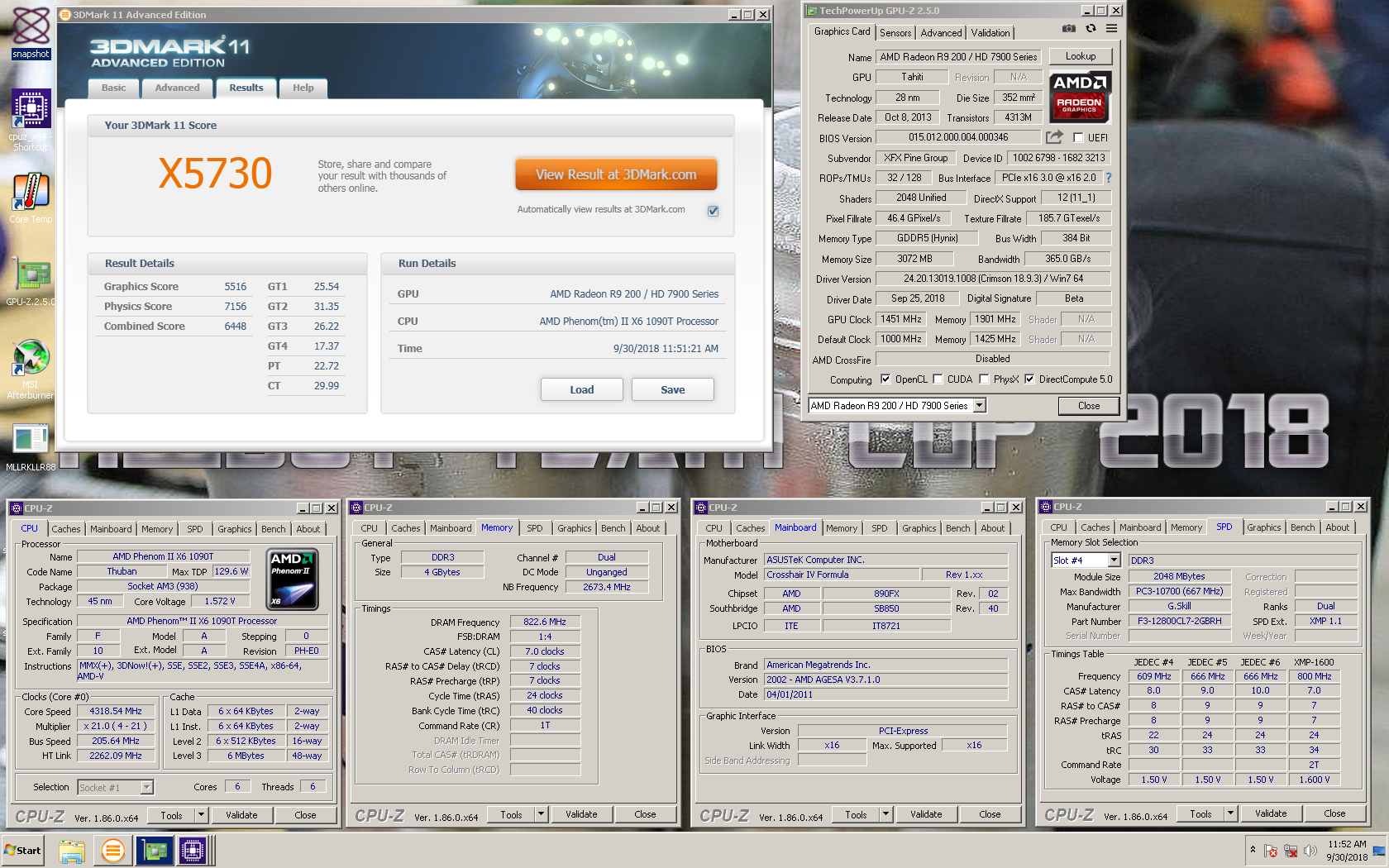Click Load button in Run Details
1389x868 pixels.
coord(581,389)
